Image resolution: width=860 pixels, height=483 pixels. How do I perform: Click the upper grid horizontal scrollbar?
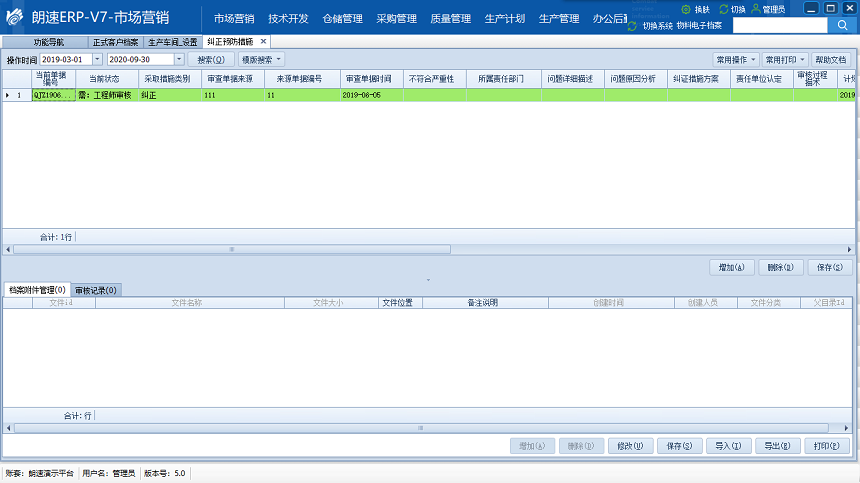coord(230,249)
